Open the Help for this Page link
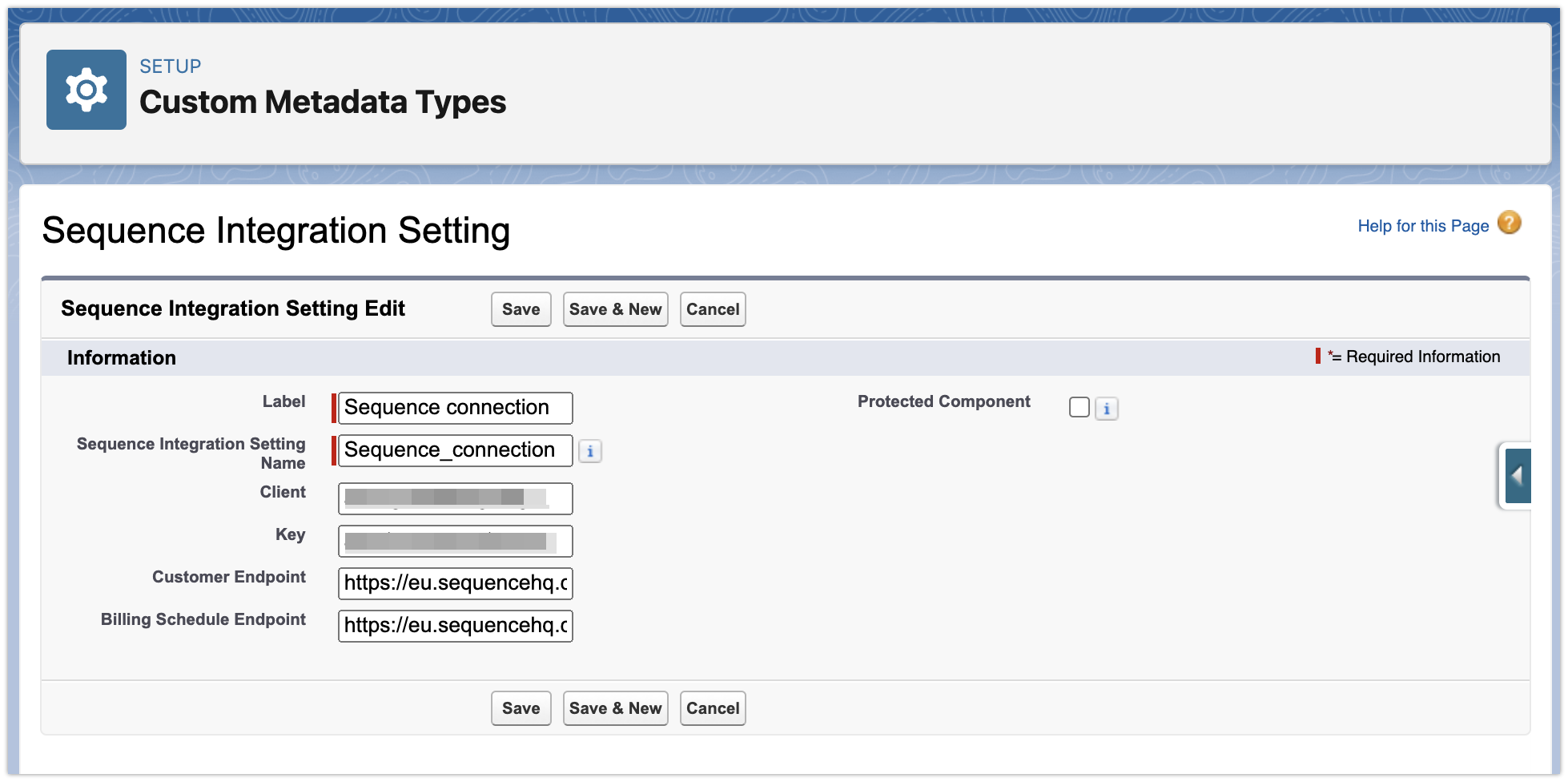Image resolution: width=1568 pixels, height=782 pixels. 1423,226
